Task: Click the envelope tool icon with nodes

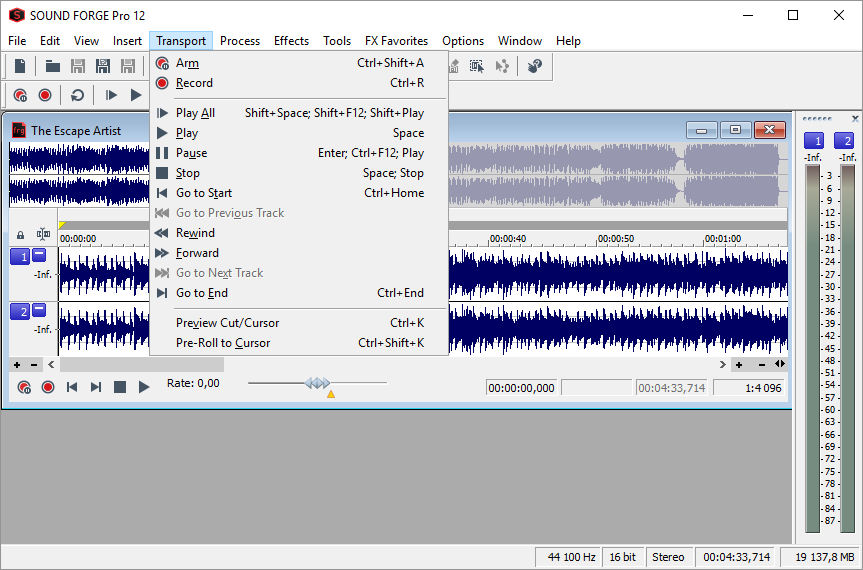Action: 501,66
